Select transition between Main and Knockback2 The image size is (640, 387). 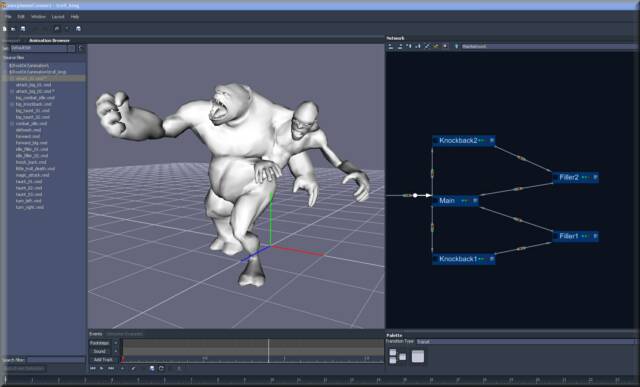(x=432, y=173)
